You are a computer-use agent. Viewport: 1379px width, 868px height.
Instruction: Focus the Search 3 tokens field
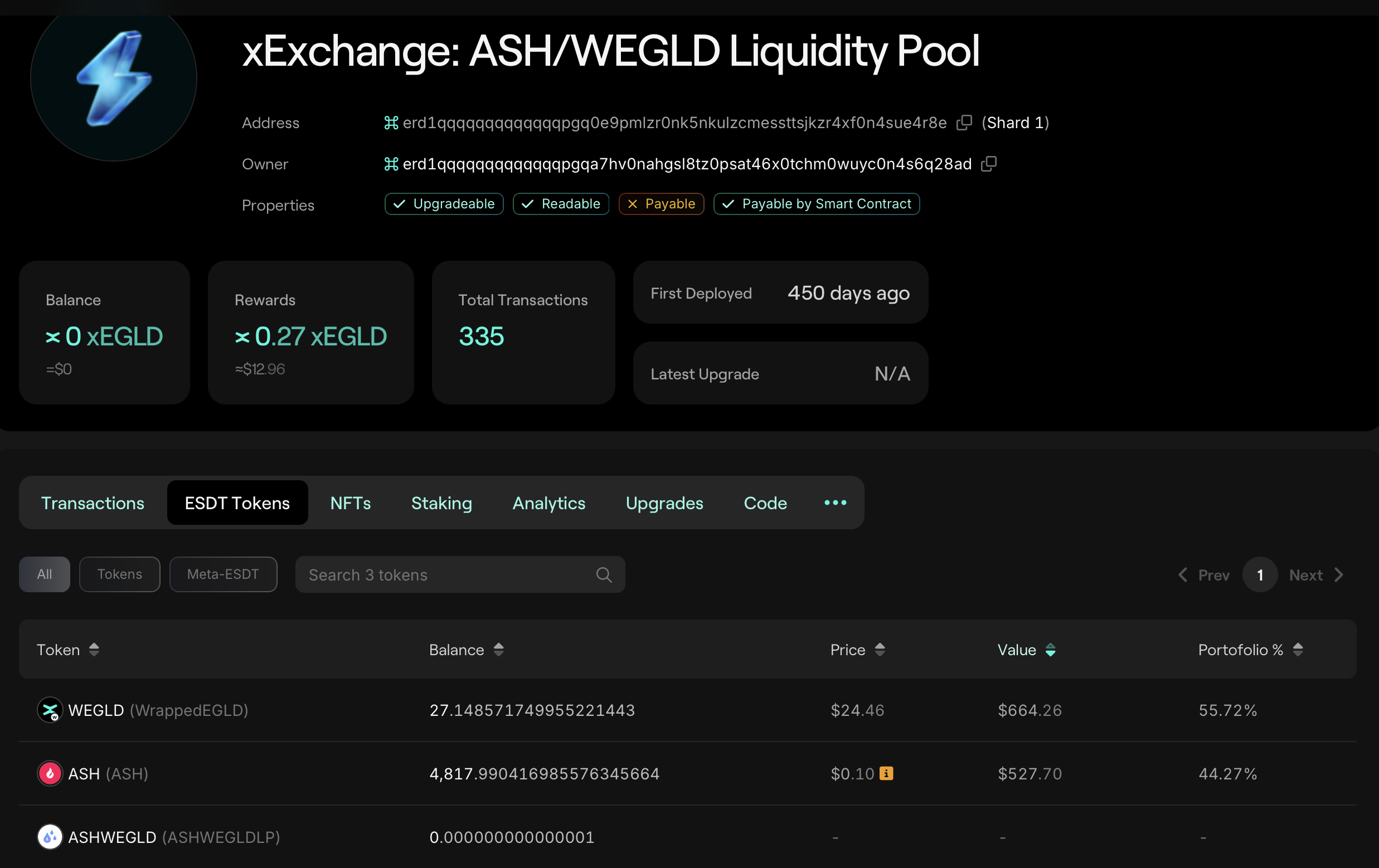point(460,574)
